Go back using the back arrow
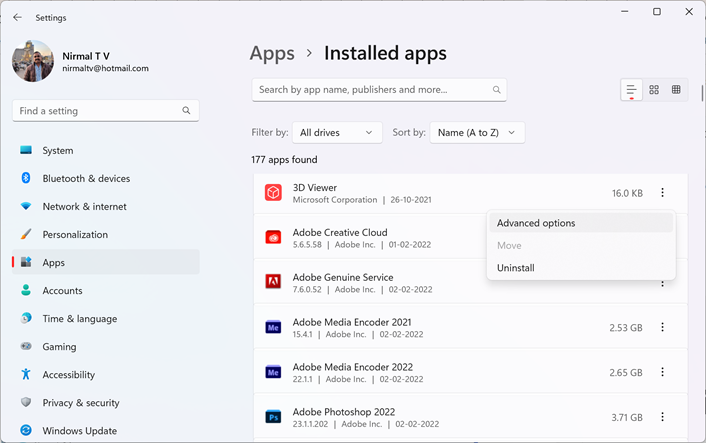The width and height of the screenshot is (706, 443). point(18,18)
